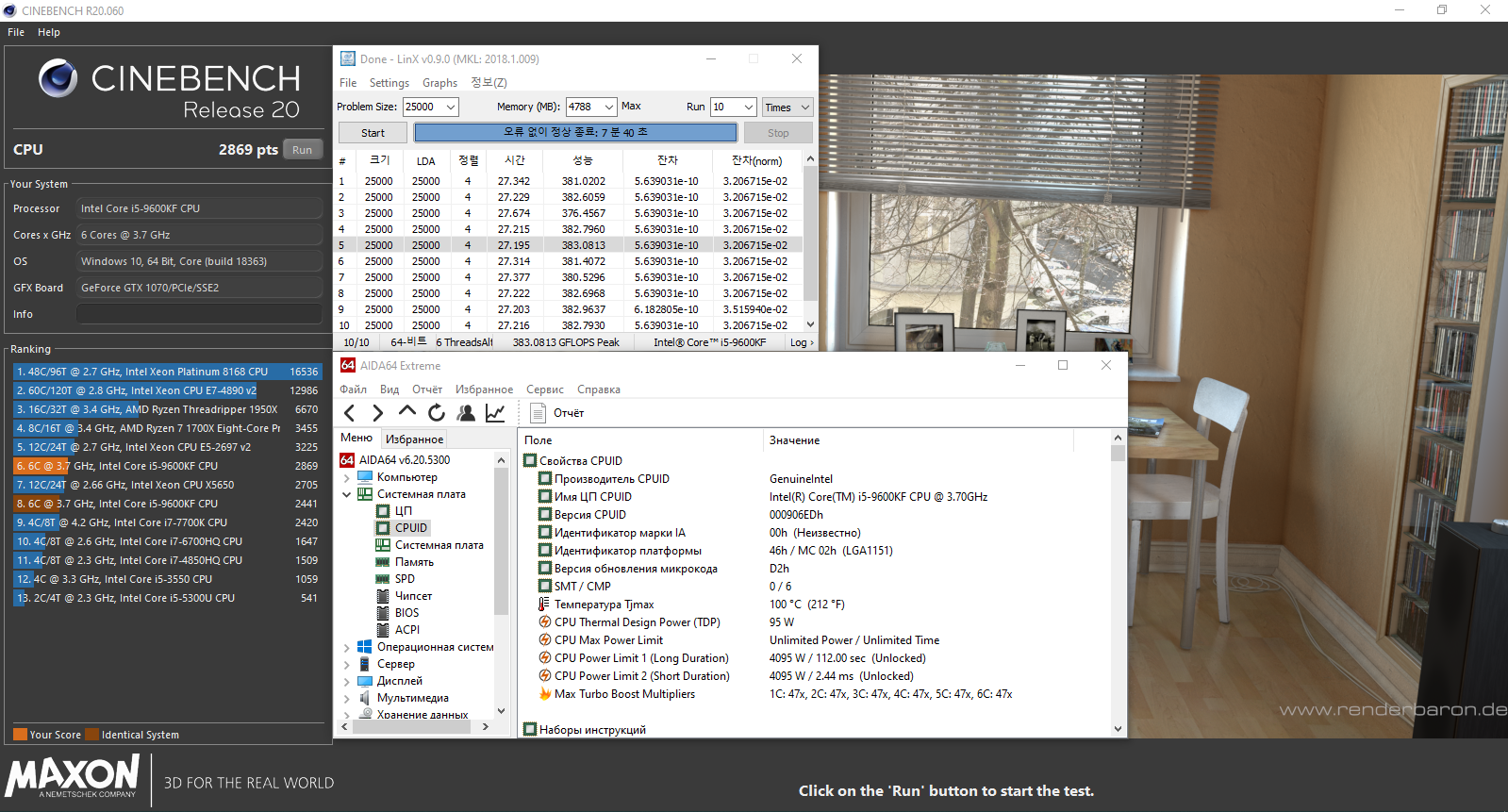
Task: Open the Memory (MB) dropdown in LinX
Action: [608, 108]
